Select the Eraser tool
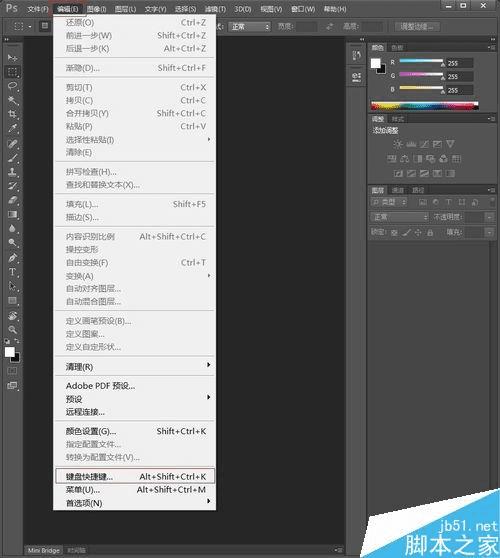The image size is (500, 558). [12, 200]
